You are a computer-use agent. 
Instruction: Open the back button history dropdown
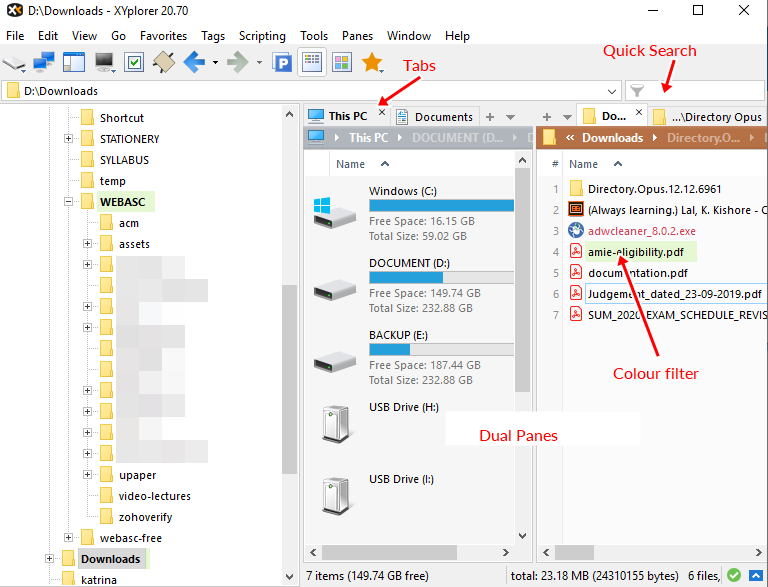point(215,63)
